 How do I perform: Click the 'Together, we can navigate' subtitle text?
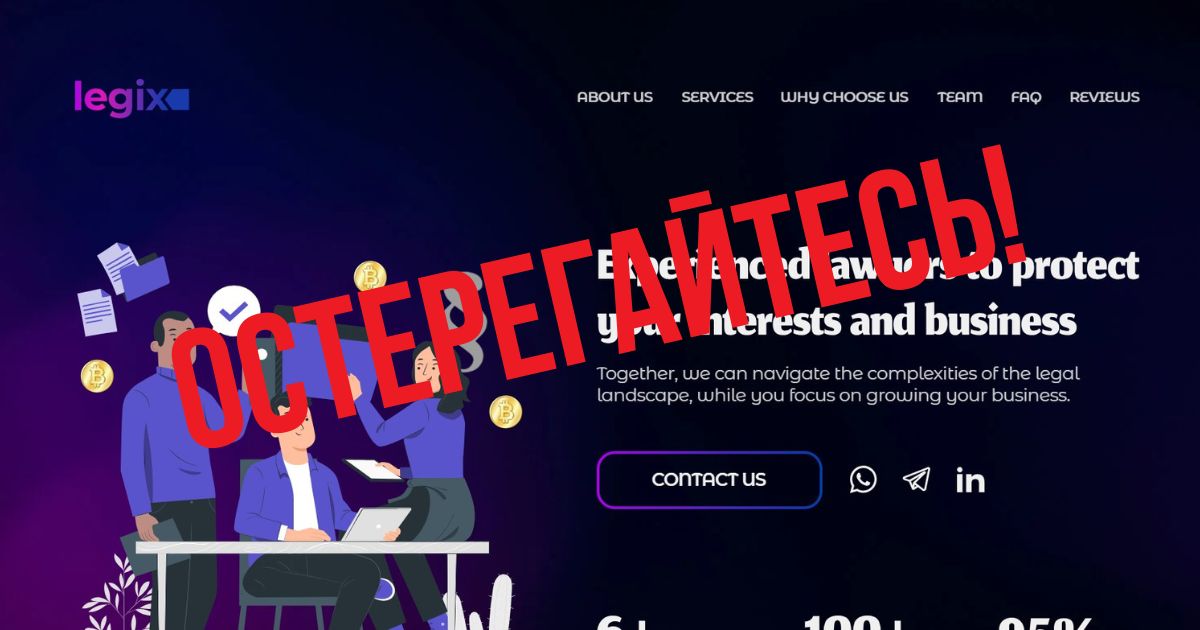[838, 384]
